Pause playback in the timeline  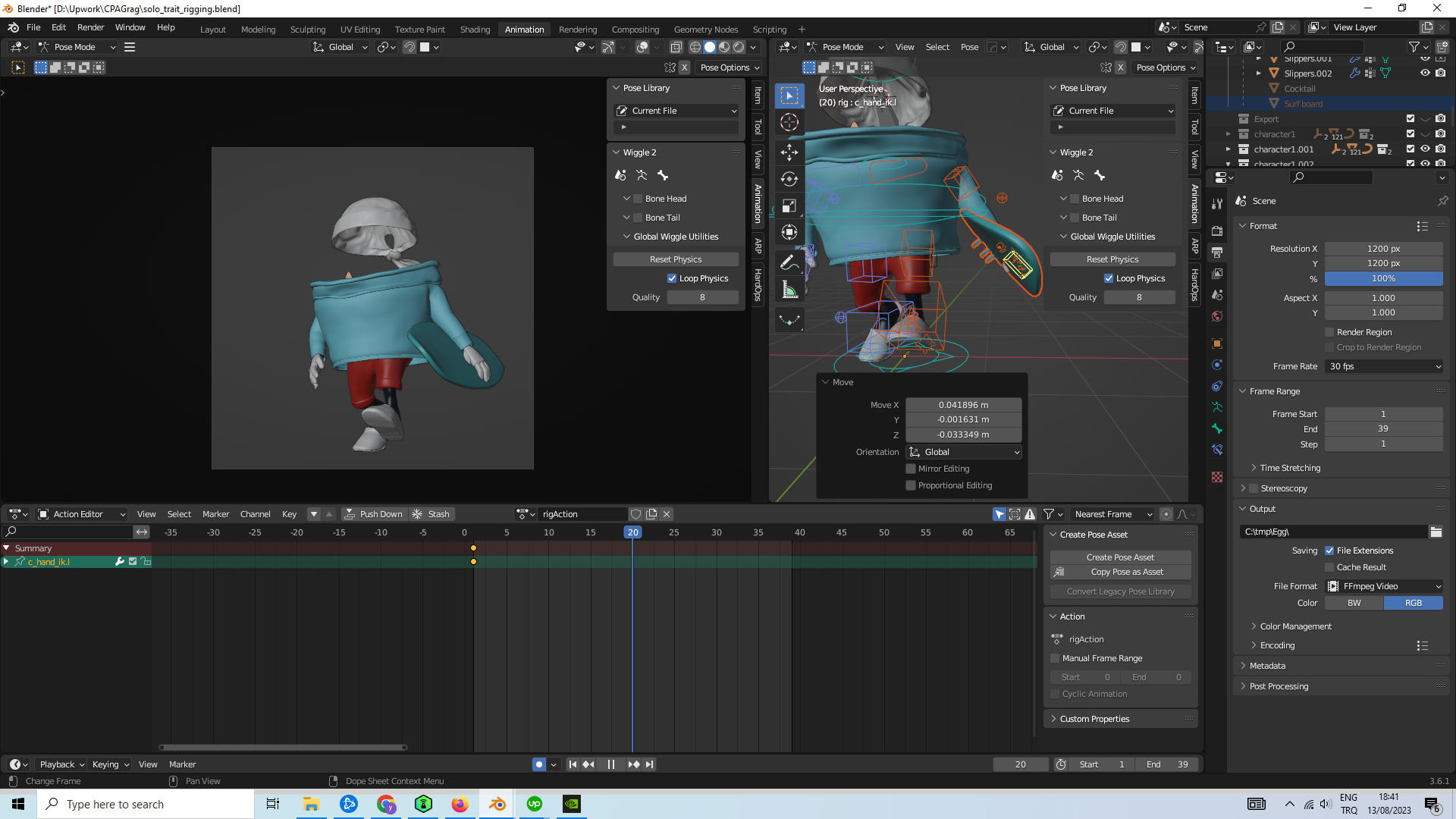[611, 764]
